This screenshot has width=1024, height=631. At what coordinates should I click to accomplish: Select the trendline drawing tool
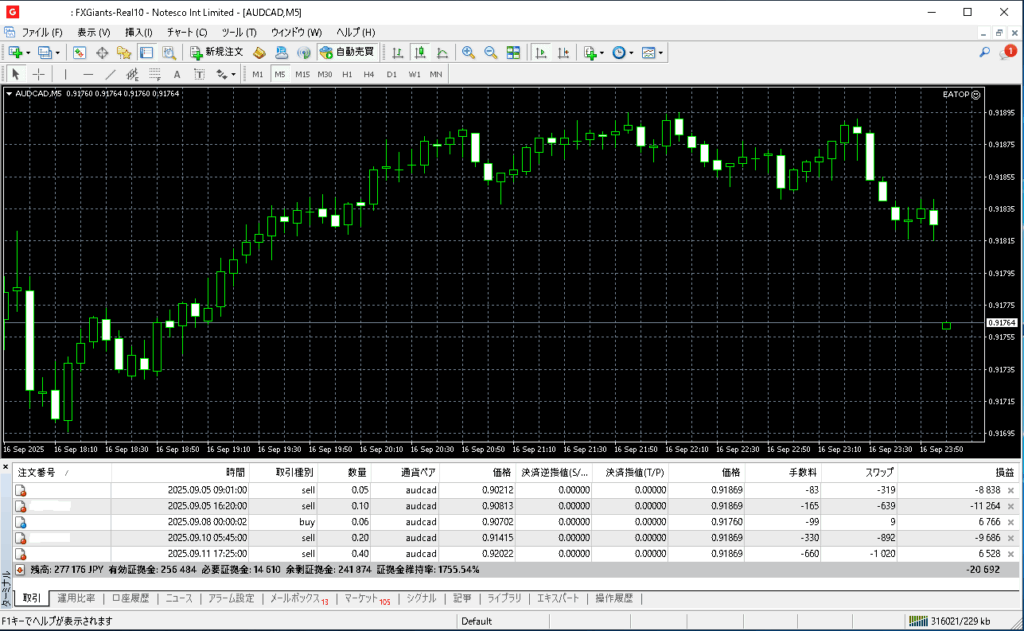[x=110, y=74]
